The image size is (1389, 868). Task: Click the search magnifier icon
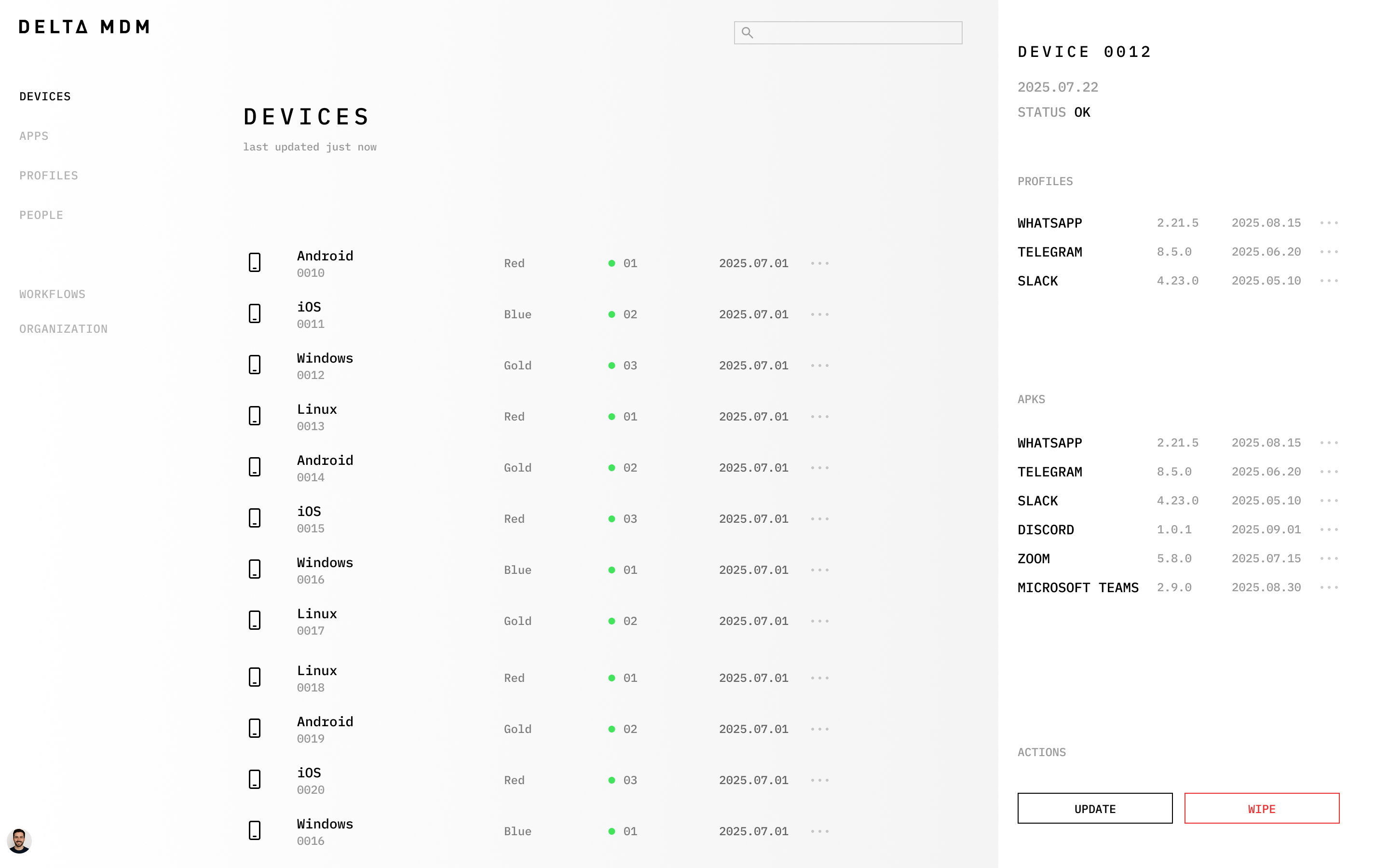(747, 33)
